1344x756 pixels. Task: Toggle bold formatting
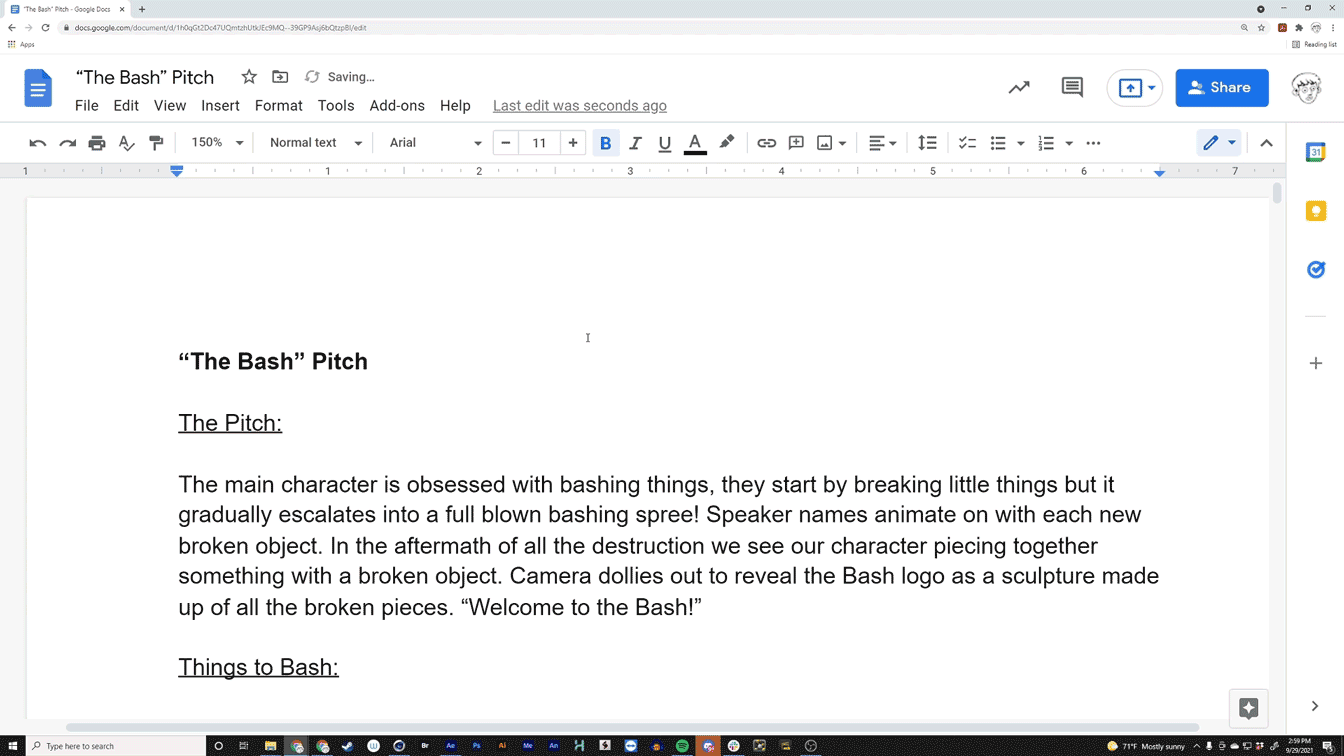[x=605, y=142]
